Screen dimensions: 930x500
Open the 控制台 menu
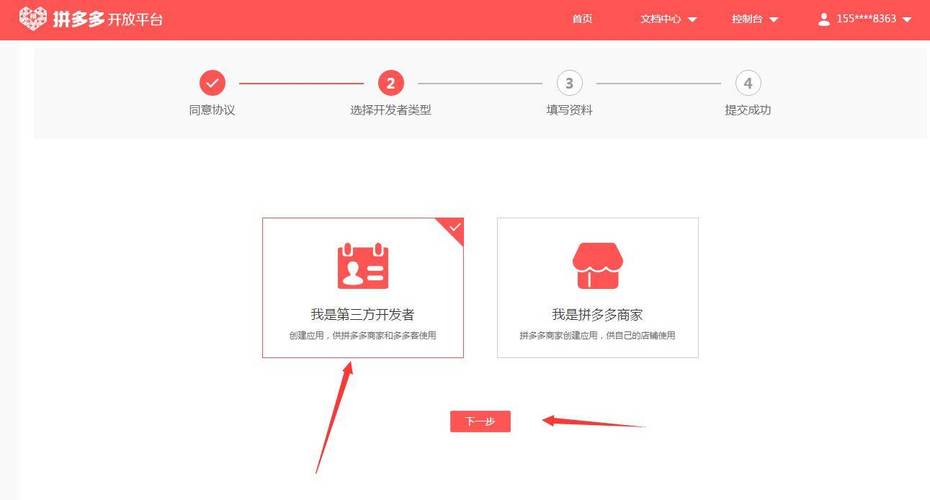(747, 19)
